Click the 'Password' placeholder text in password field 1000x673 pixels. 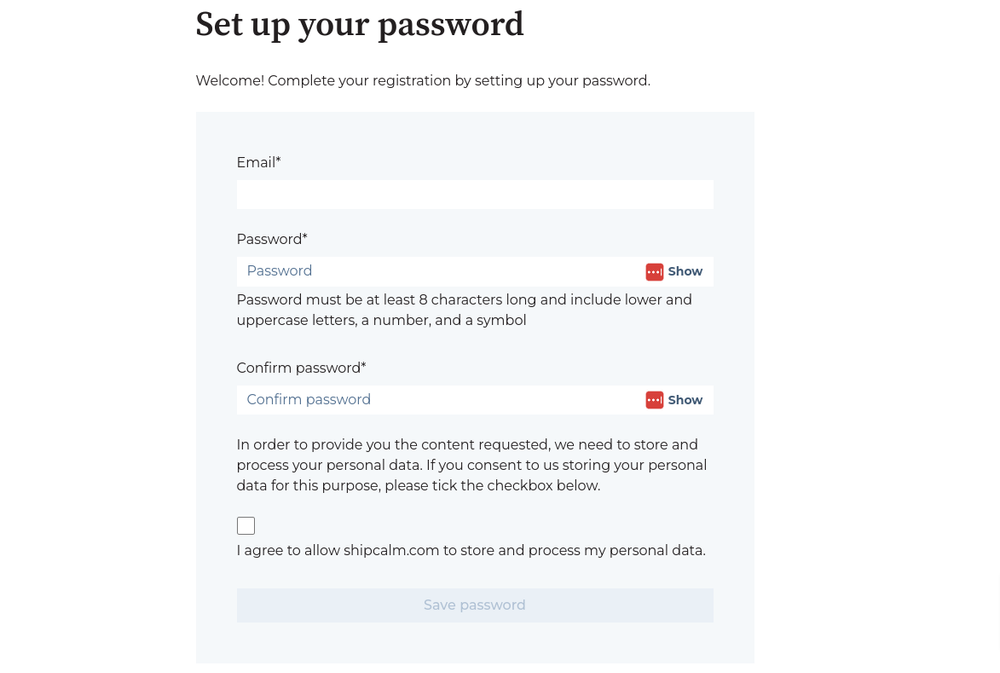point(279,271)
